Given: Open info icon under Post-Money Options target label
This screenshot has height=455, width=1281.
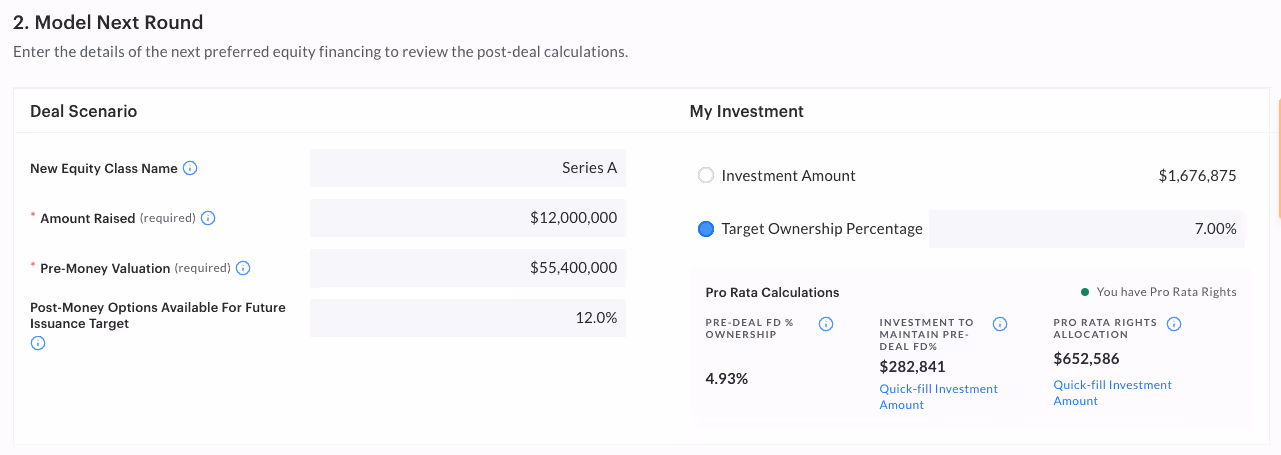Looking at the screenshot, I should coord(38,343).
